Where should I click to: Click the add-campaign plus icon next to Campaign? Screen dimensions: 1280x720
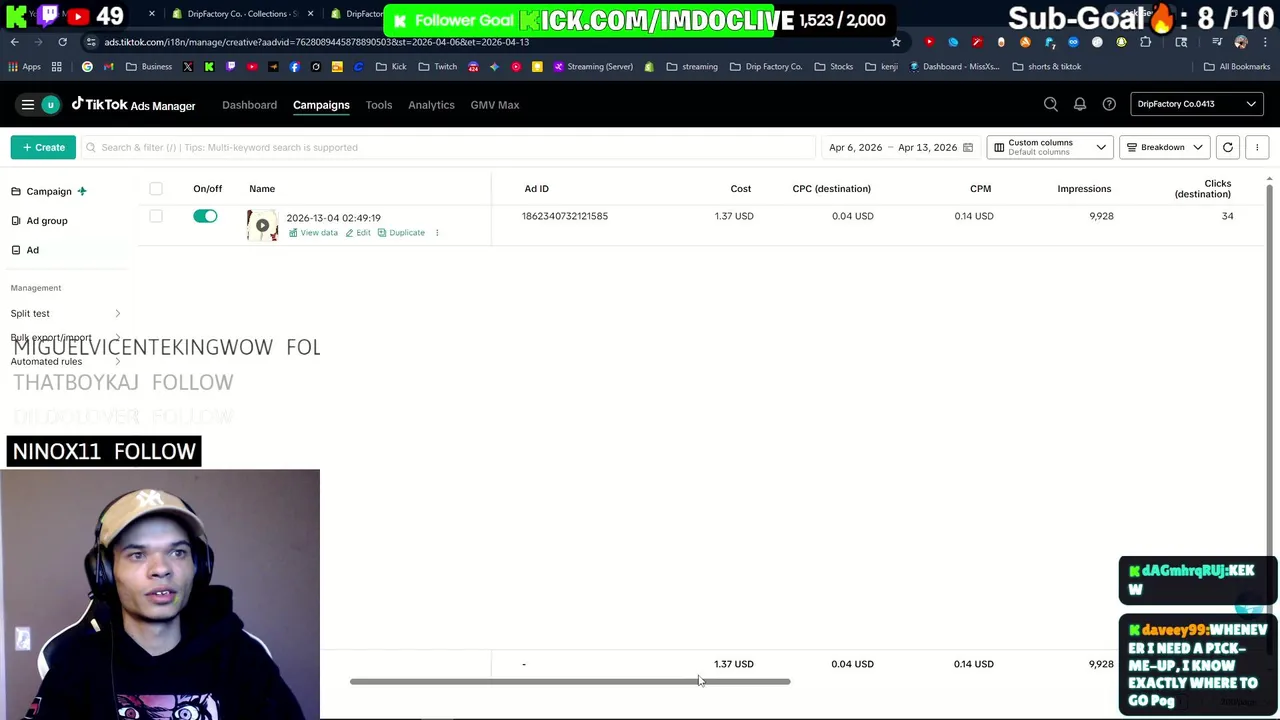(x=82, y=191)
